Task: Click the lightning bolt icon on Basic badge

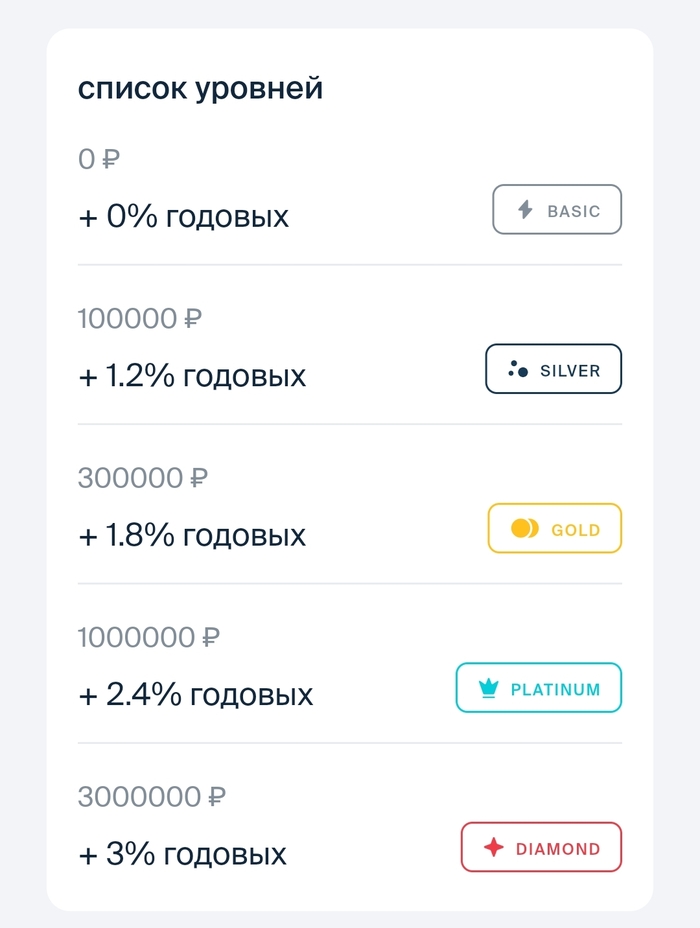Action: (x=525, y=210)
